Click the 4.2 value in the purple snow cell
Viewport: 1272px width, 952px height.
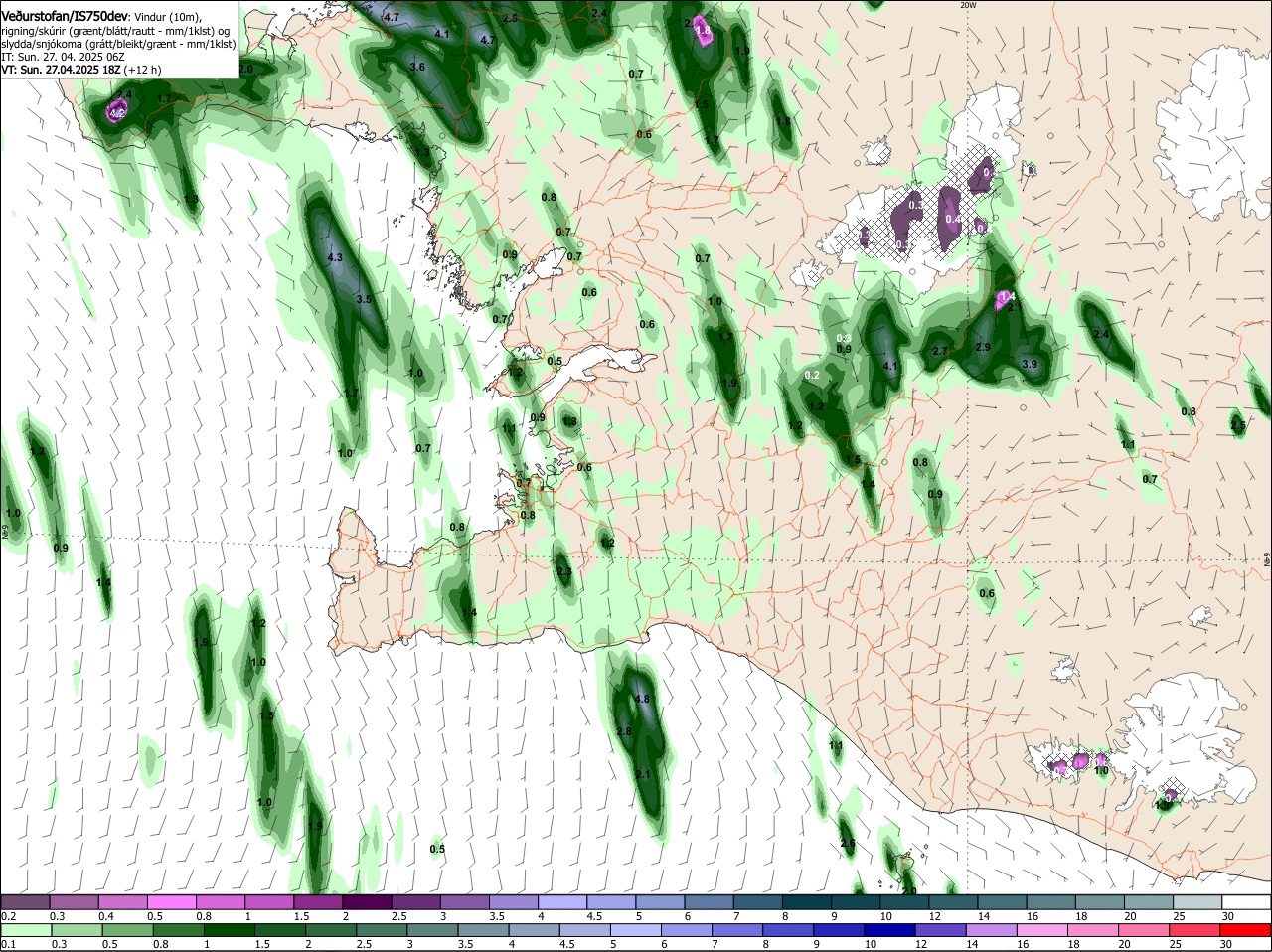click(116, 113)
